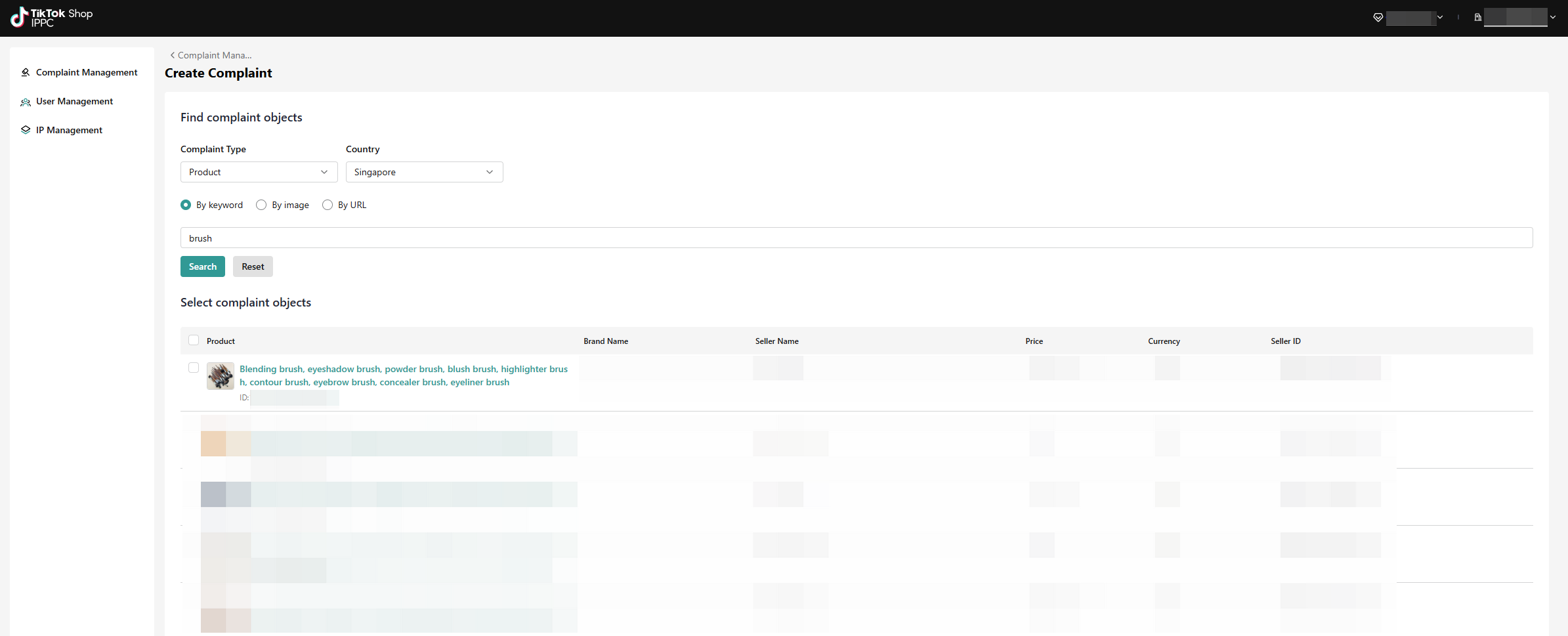1568x636 pixels.
Task: Select the By keyword radio button
Action: (x=186, y=205)
